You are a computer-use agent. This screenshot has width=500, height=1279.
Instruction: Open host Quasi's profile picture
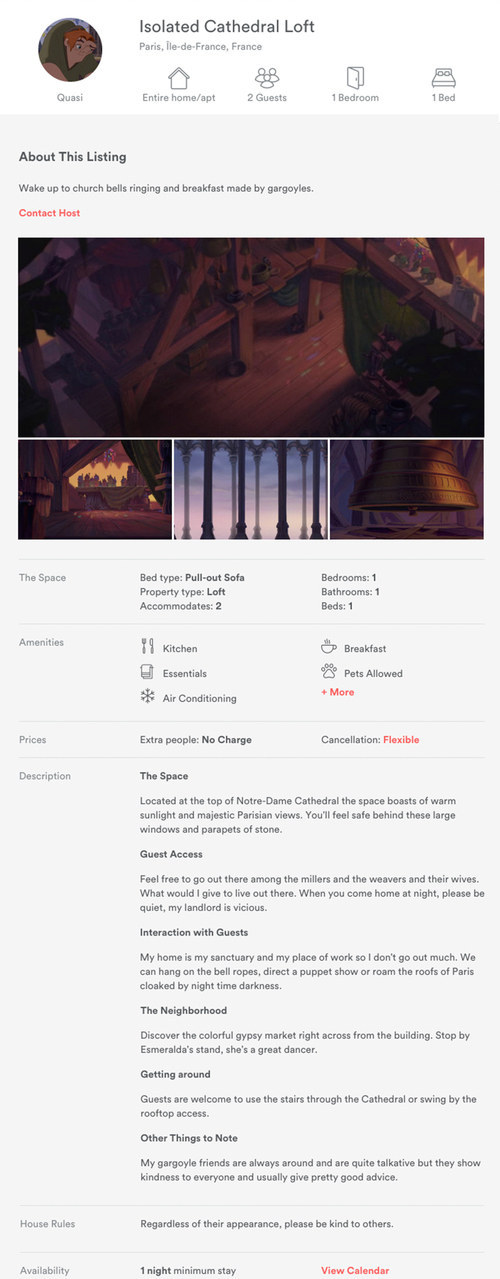pyautogui.click(x=70, y=50)
